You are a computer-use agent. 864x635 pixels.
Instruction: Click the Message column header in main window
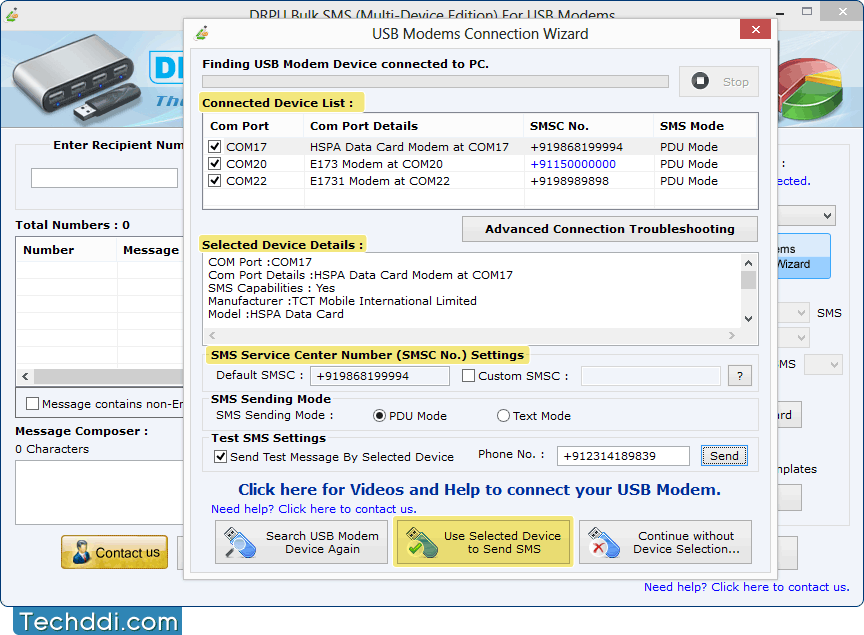(x=151, y=250)
